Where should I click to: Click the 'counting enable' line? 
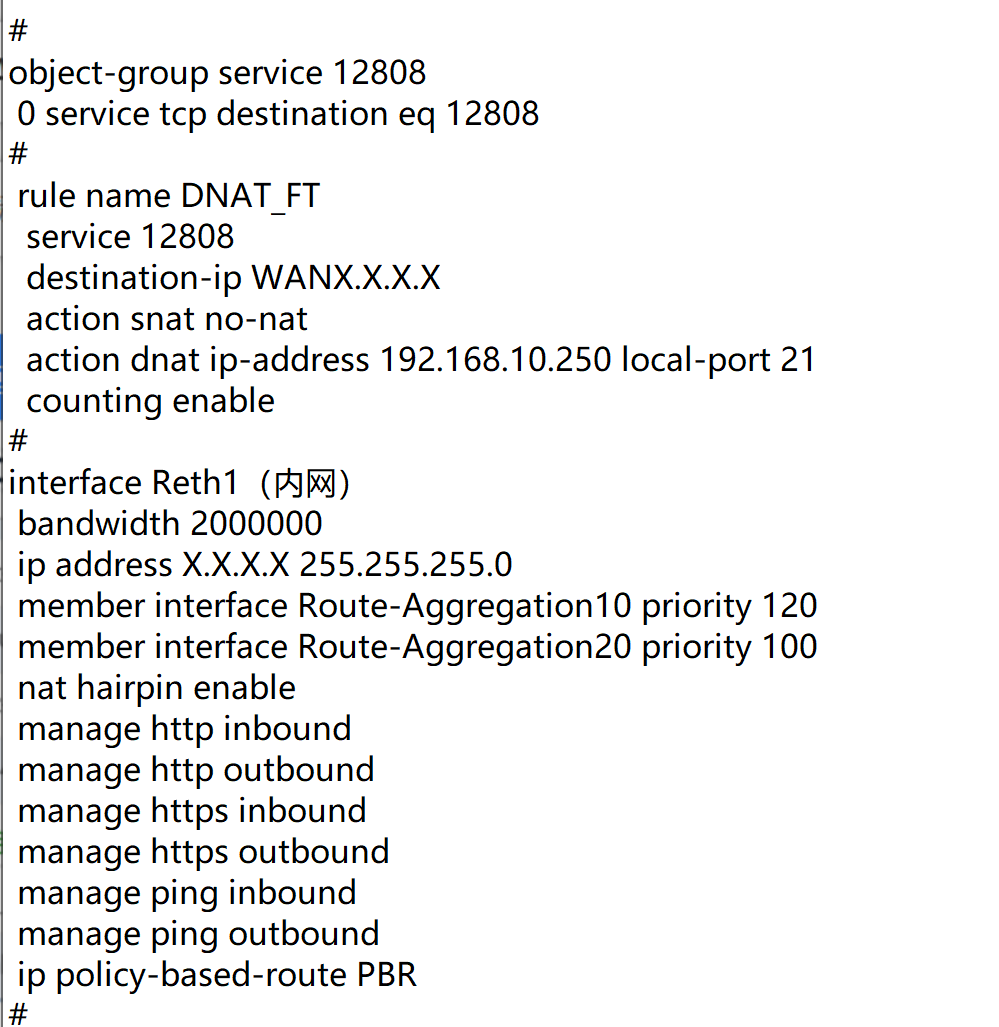click(150, 401)
